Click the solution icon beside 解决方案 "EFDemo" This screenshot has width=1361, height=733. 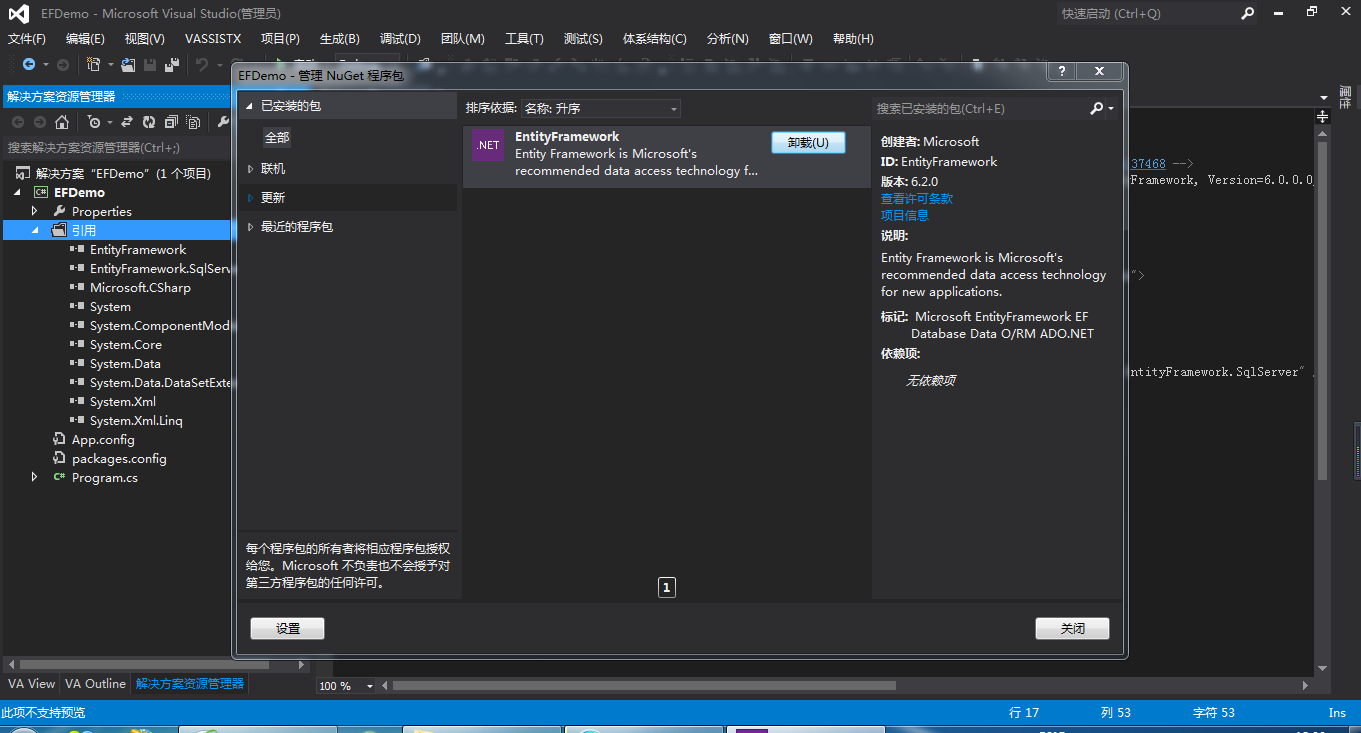pos(24,173)
